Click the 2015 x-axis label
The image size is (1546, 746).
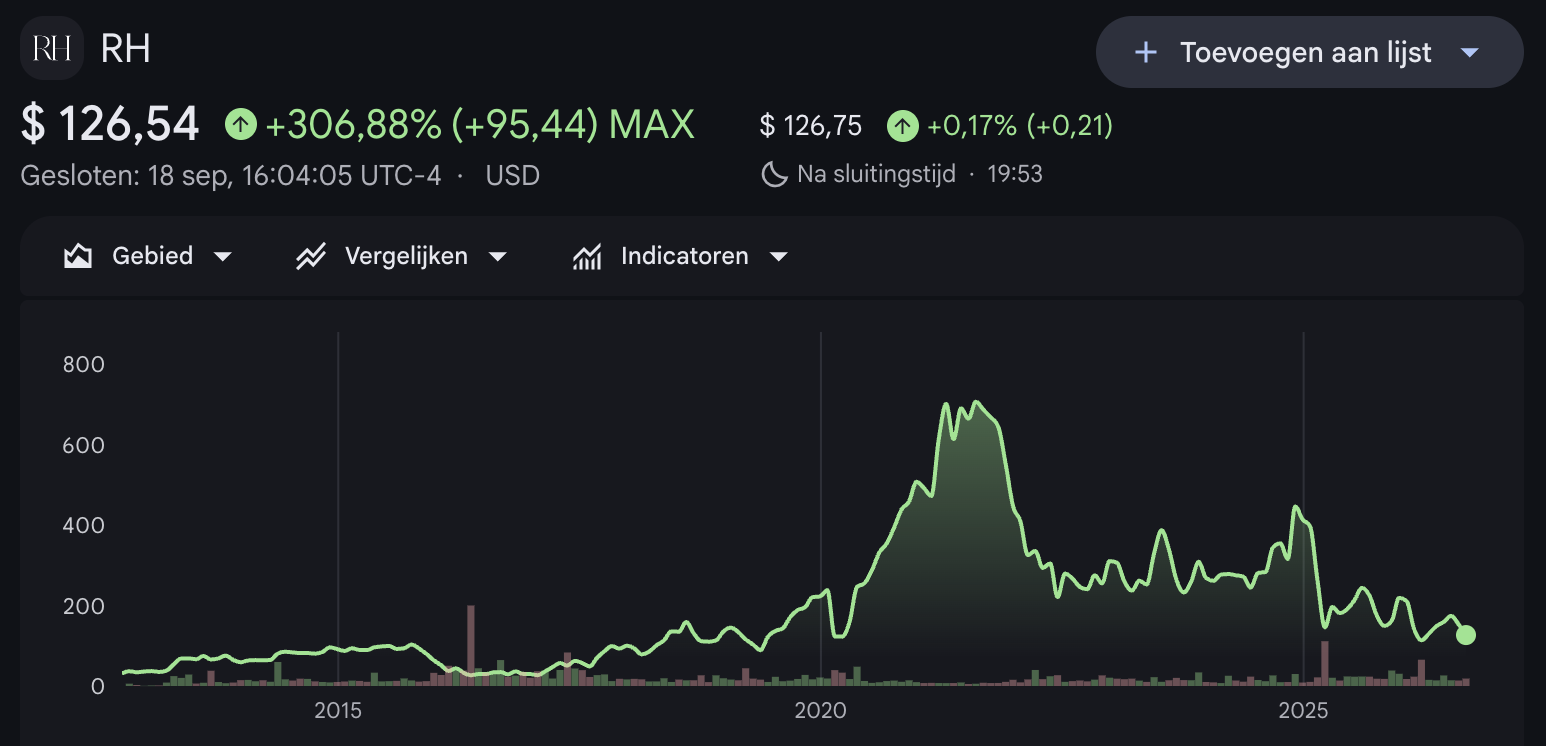tap(338, 711)
